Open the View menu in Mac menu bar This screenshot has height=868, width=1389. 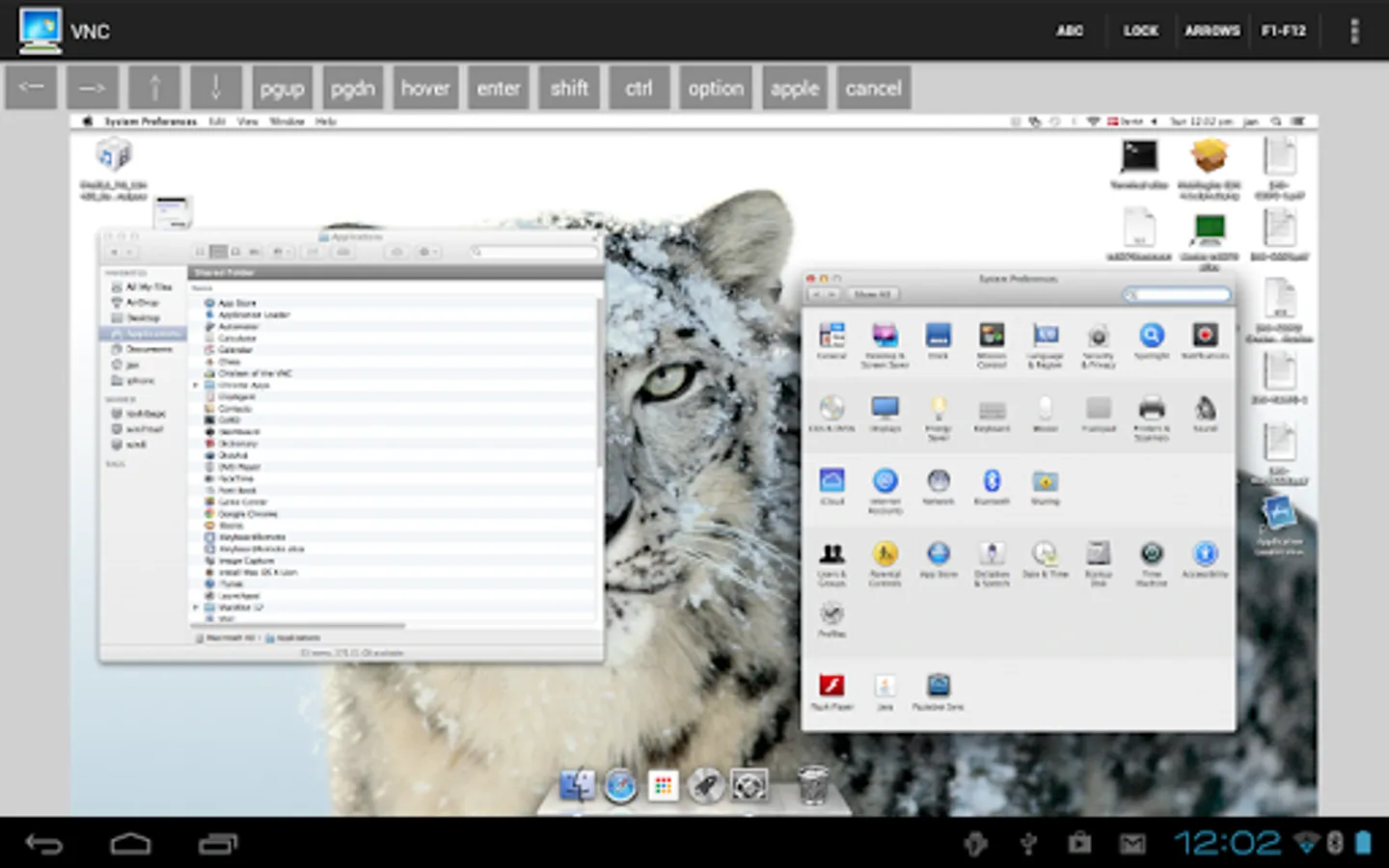[247, 122]
